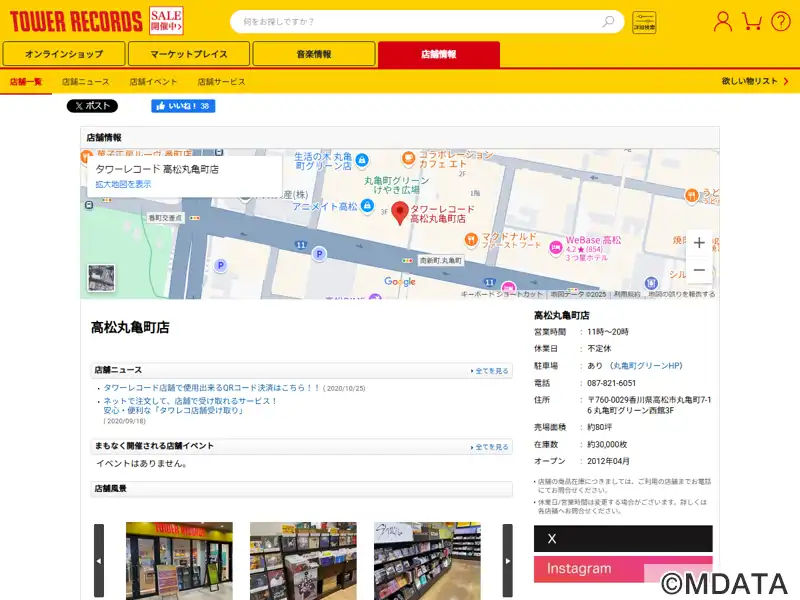Click the red map pin for タワーレコード高松丸亀町店
Image resolution: width=800 pixels, height=600 pixels.
pos(399,213)
